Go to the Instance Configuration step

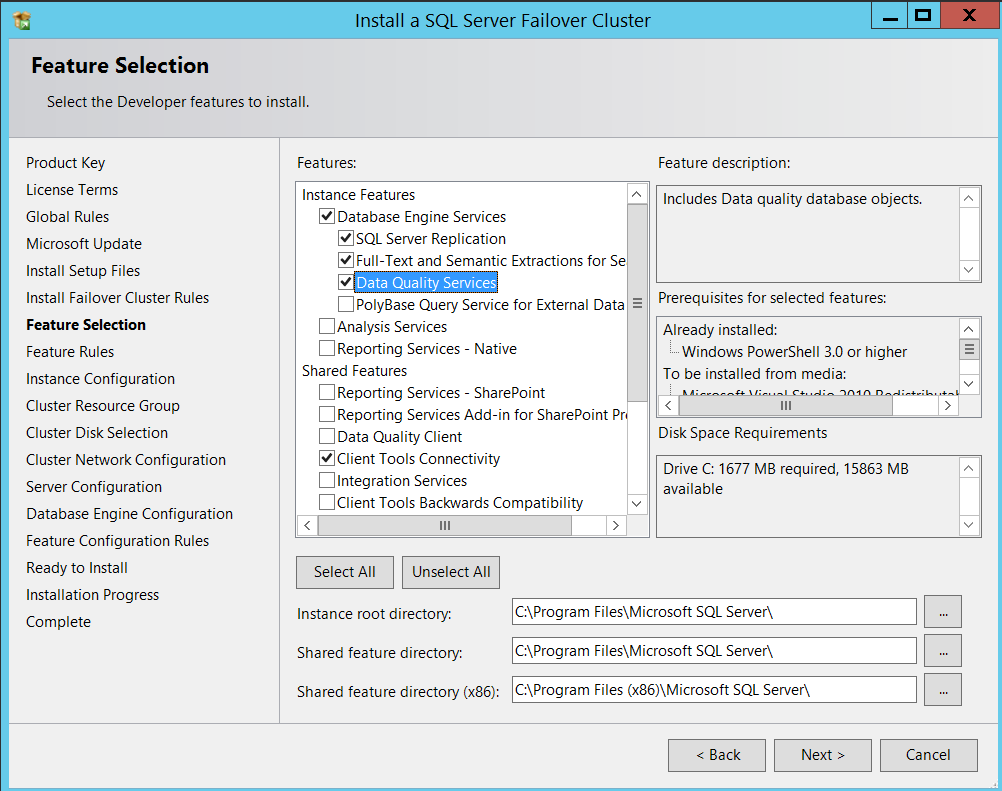pos(100,379)
